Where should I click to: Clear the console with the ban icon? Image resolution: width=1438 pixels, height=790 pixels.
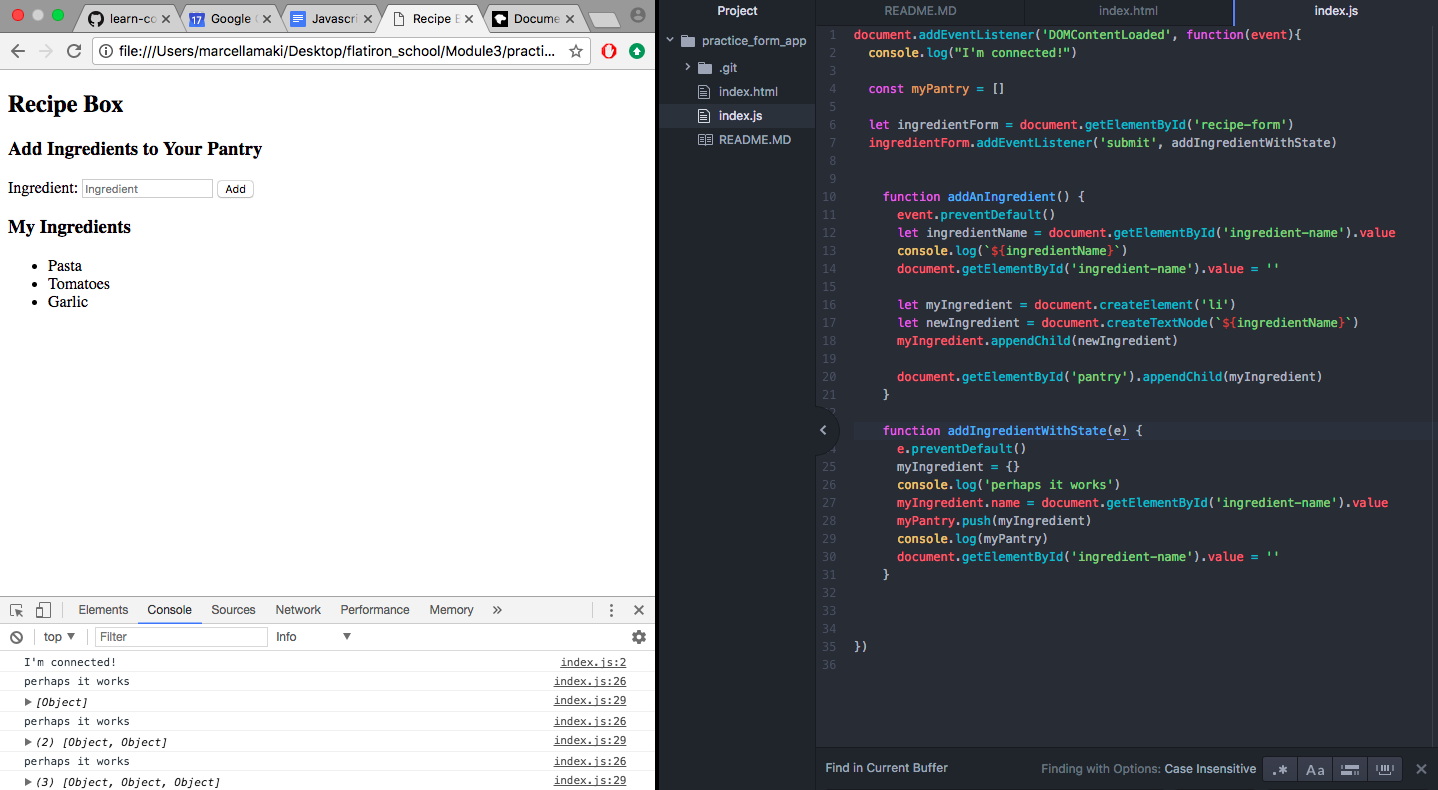pyautogui.click(x=16, y=637)
